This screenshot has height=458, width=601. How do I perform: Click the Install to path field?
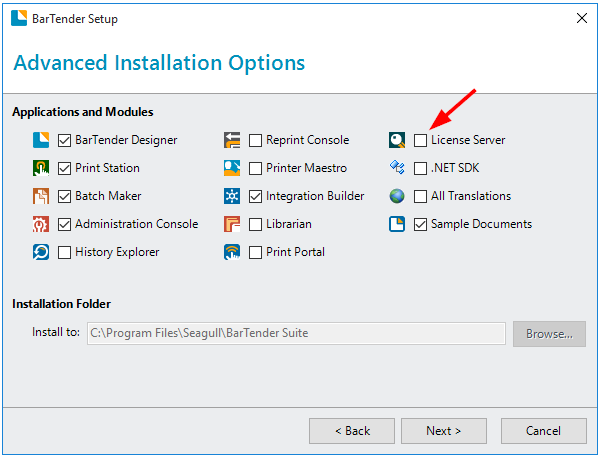pos(296,333)
